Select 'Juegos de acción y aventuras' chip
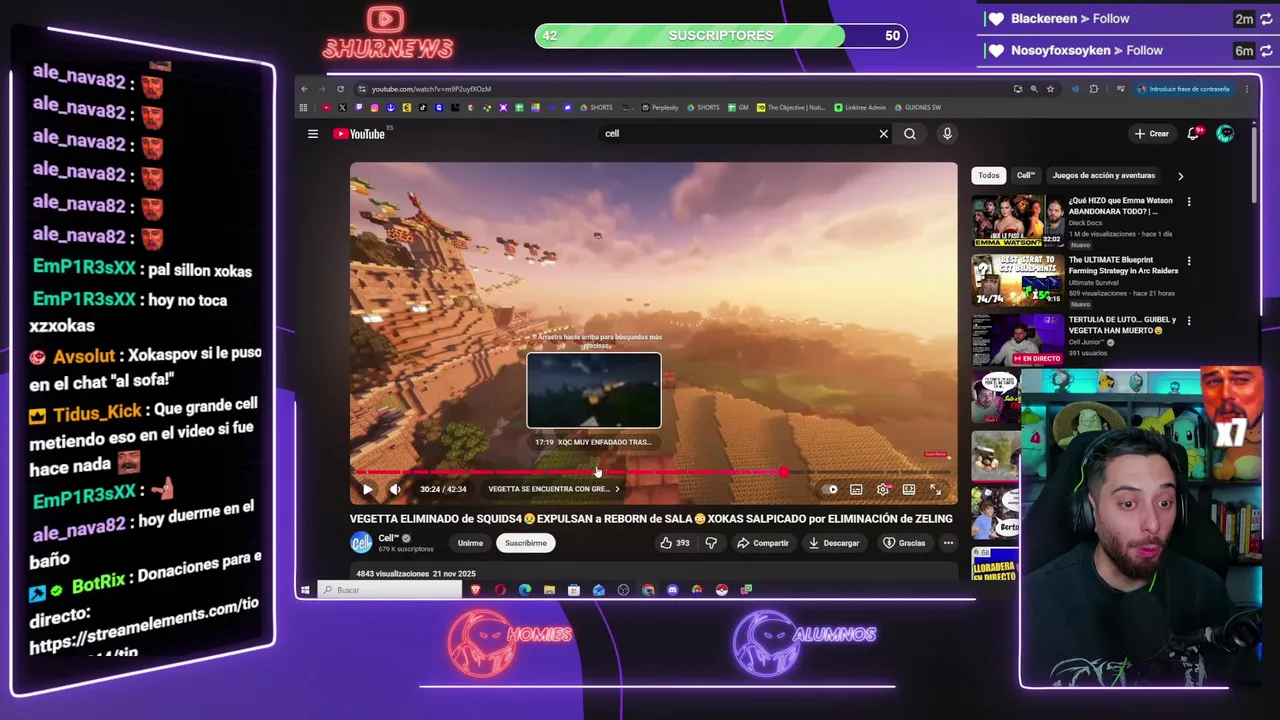 click(1104, 175)
